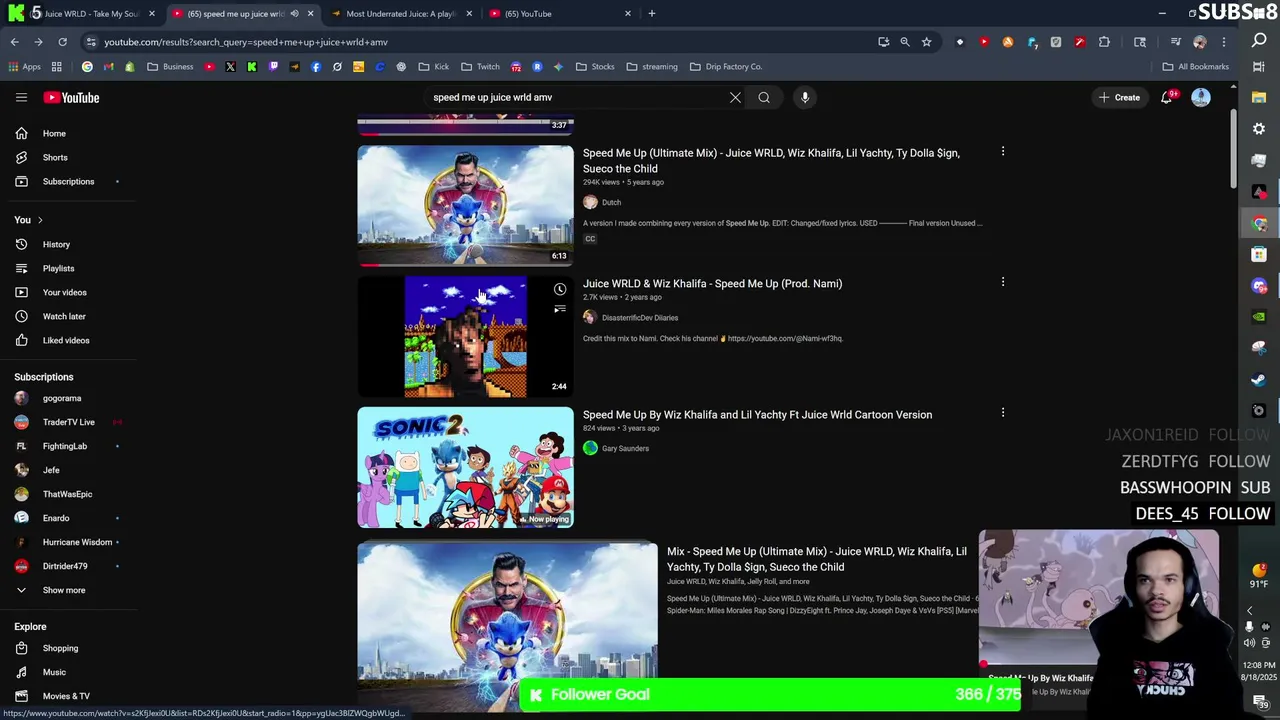Open the TraderTV Live subscription
This screenshot has width=1280, height=720.
click(68, 422)
